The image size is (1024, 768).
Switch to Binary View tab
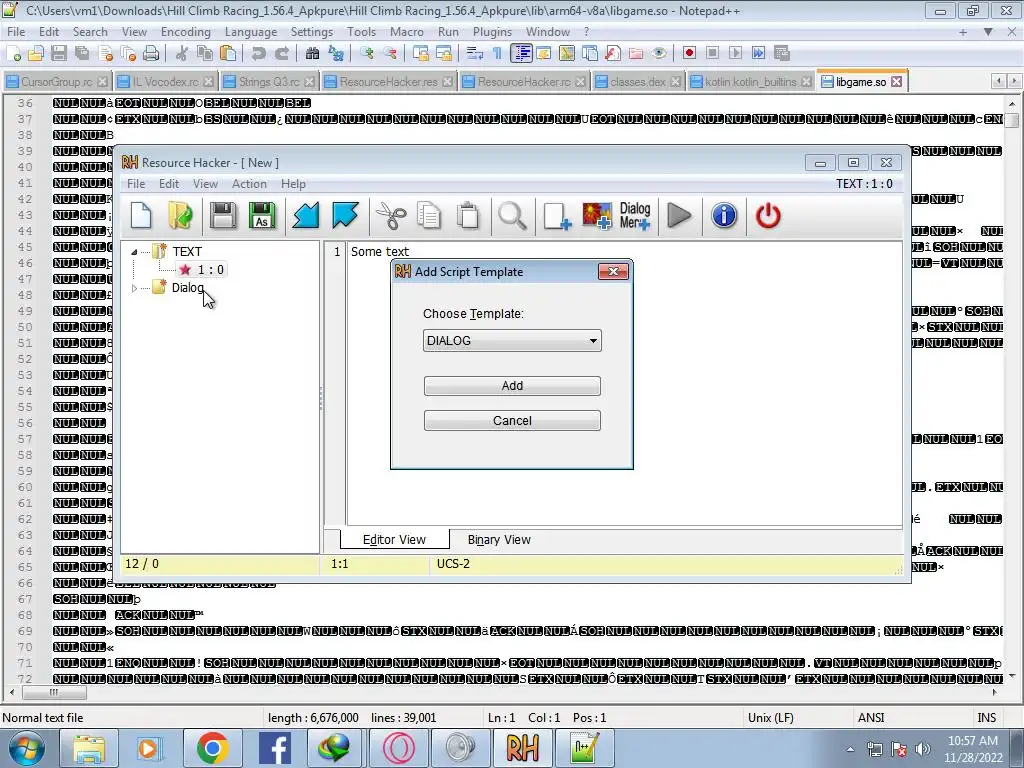tap(499, 540)
